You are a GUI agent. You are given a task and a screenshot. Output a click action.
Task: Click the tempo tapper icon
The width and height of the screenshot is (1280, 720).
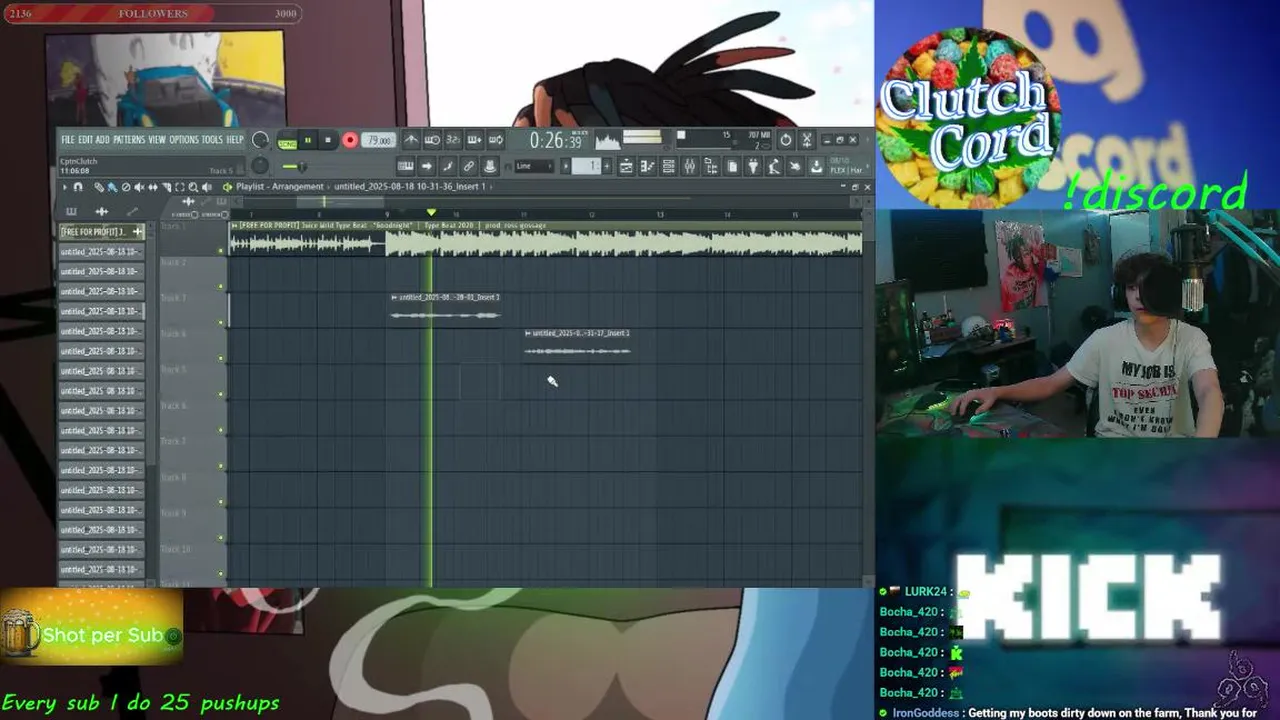(x=774, y=166)
